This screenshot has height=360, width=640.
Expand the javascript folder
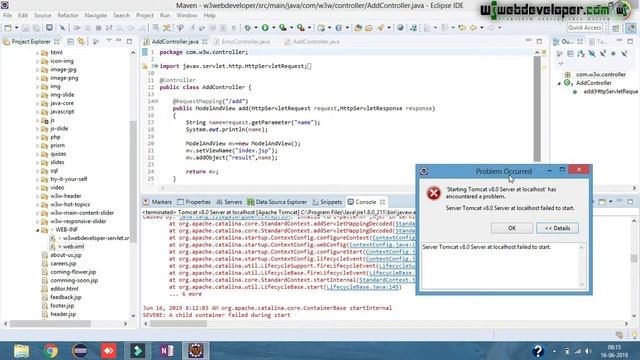pos(38,111)
